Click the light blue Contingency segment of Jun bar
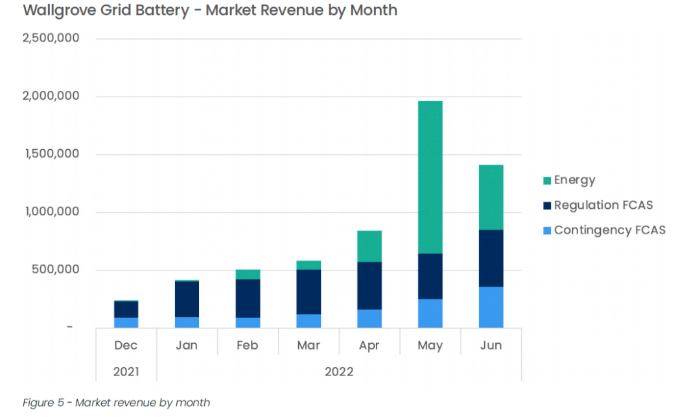Screen dimensions: 700x417 490,307
